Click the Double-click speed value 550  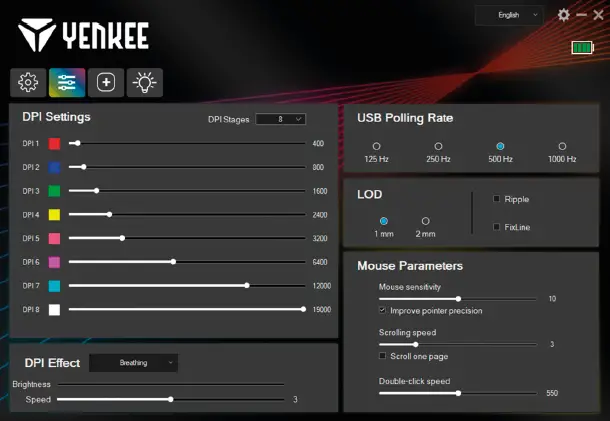click(x=552, y=393)
